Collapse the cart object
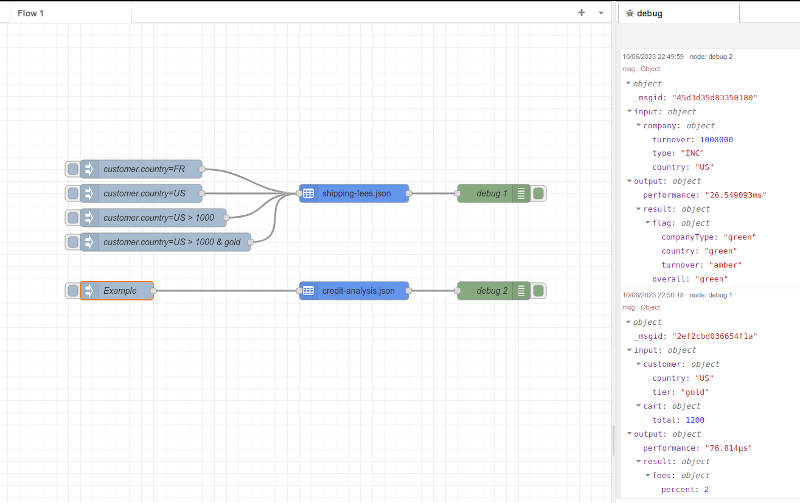 coord(638,406)
